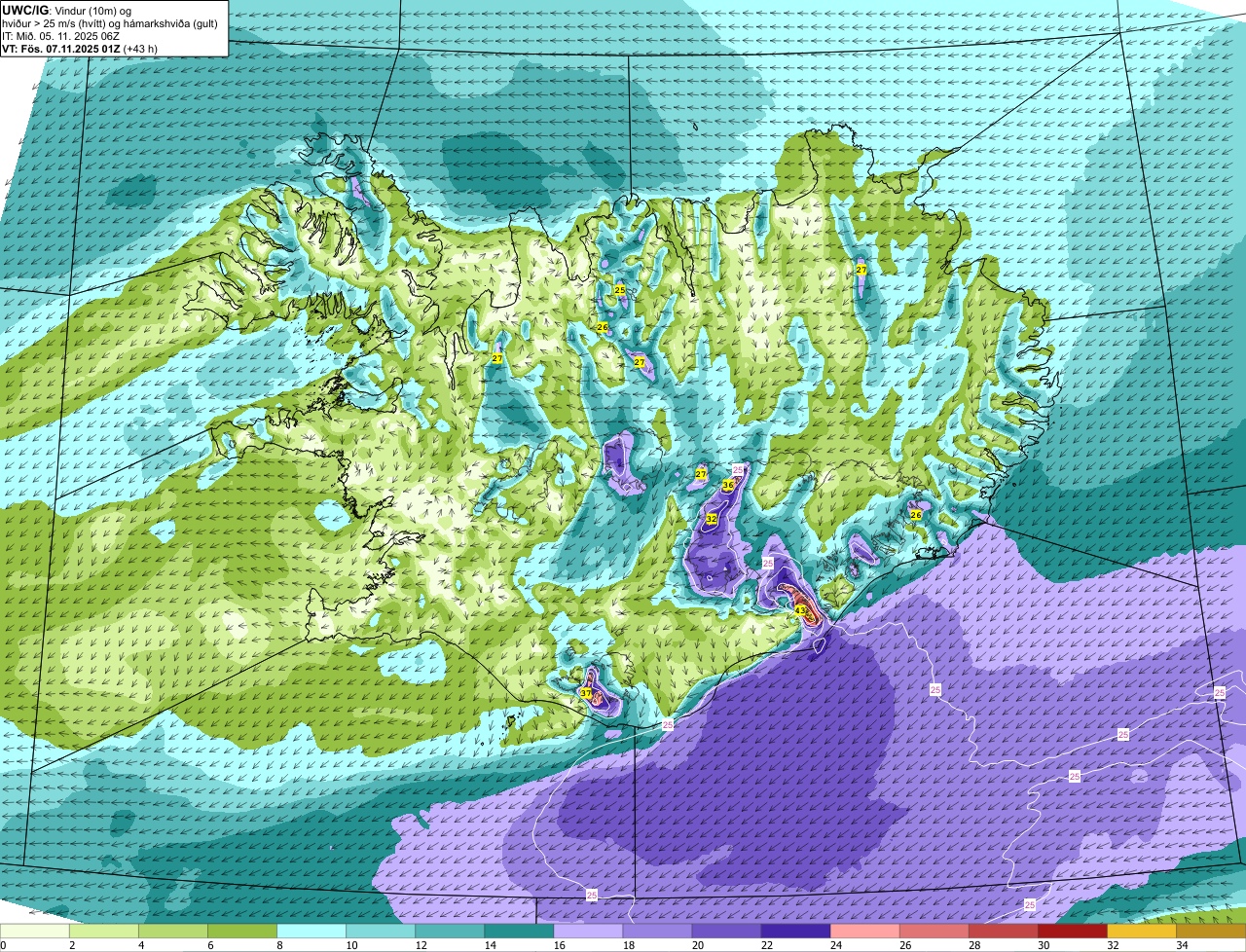The width and height of the screenshot is (1246, 952).
Task: Click the 16–18 m/s lavender legend swatch
Action: [588, 932]
